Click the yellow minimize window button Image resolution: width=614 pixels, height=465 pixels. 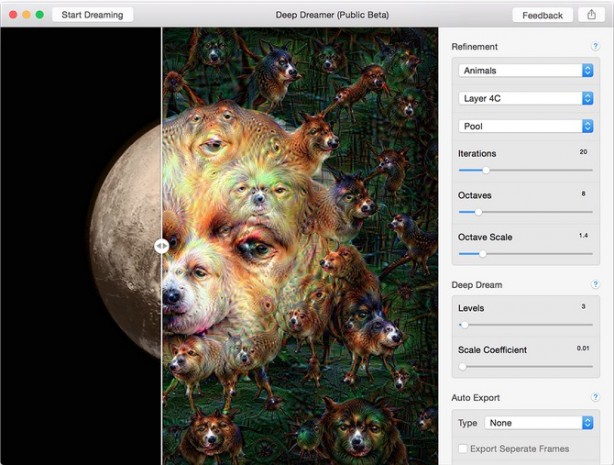(x=27, y=15)
